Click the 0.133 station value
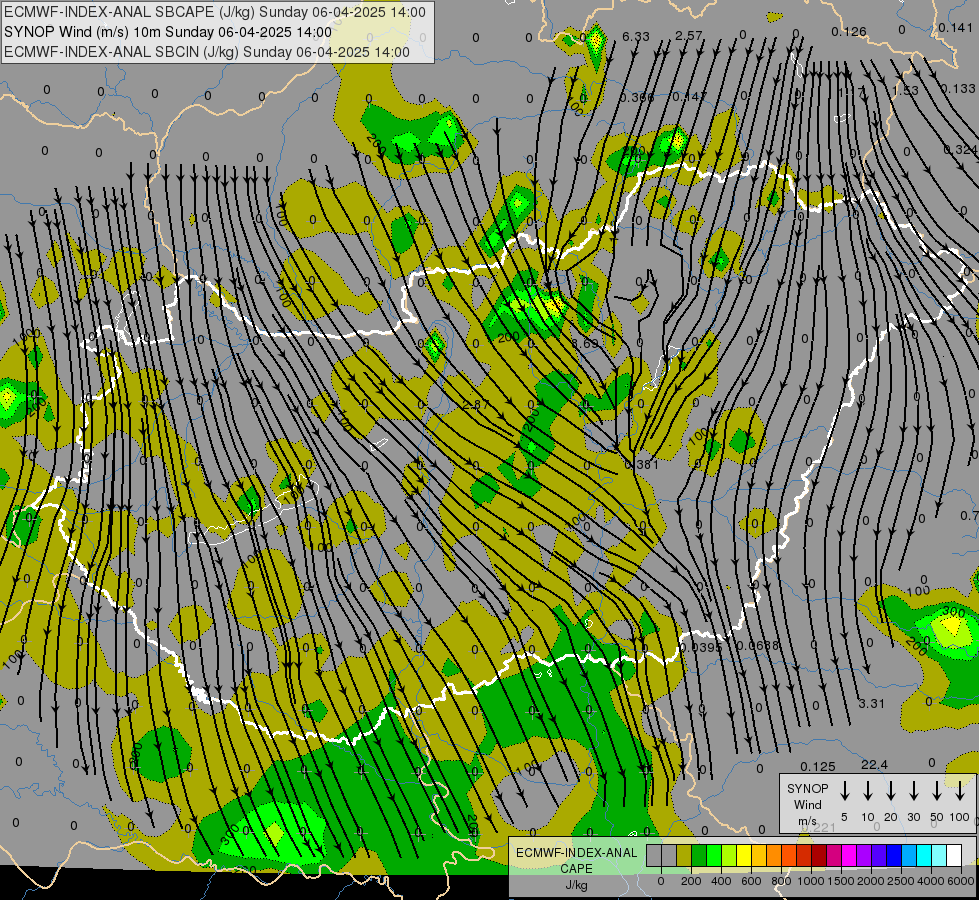The height and width of the screenshot is (900, 979). [x=958, y=89]
